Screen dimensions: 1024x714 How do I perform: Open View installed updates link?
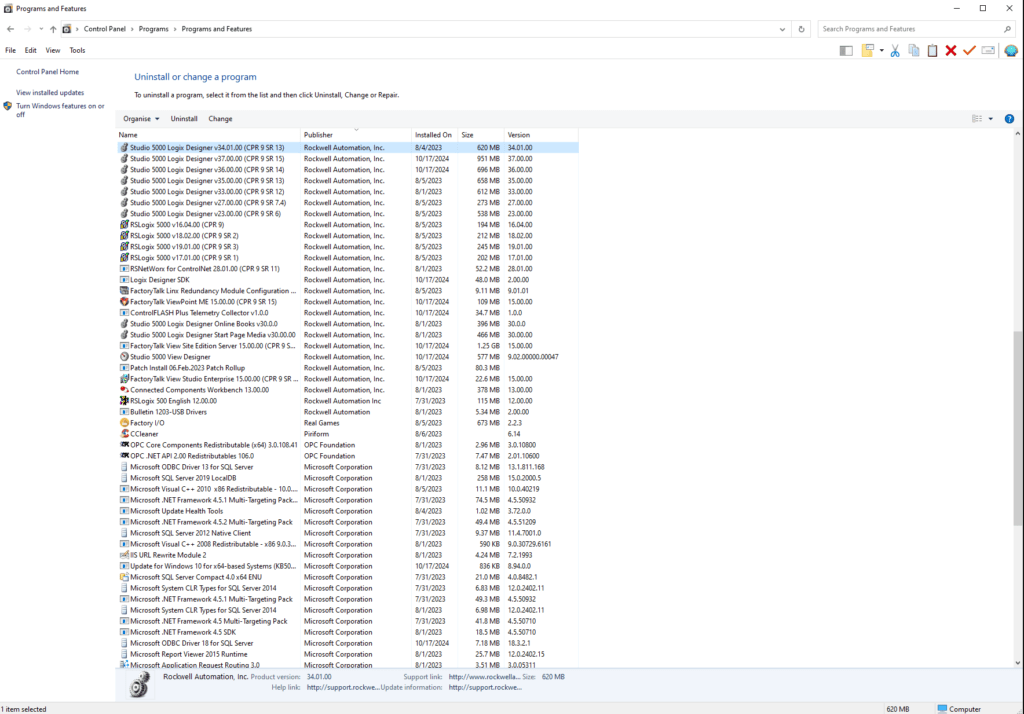pyautogui.click(x=50, y=93)
